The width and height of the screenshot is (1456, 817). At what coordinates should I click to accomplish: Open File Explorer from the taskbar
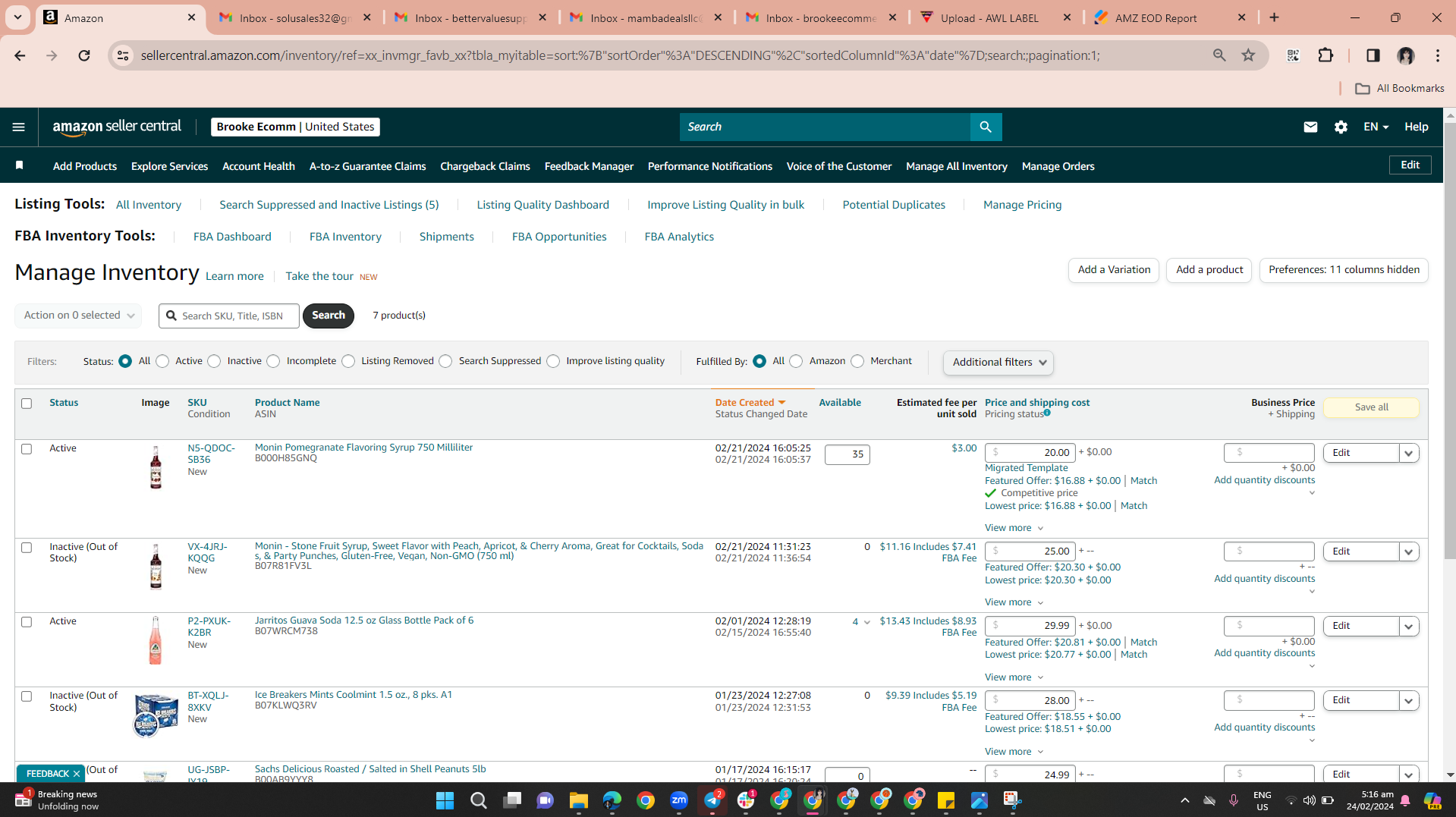coord(579,800)
